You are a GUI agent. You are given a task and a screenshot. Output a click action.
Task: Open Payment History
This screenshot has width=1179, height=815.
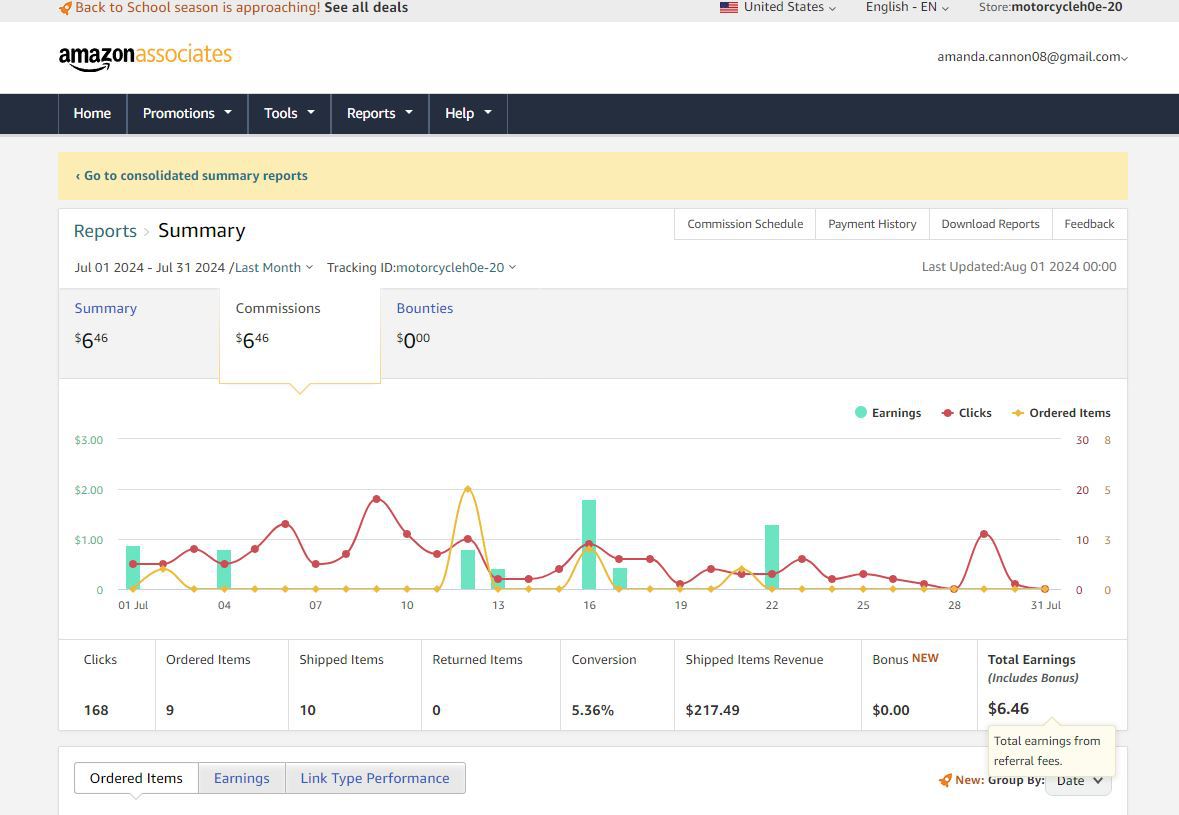tap(872, 224)
